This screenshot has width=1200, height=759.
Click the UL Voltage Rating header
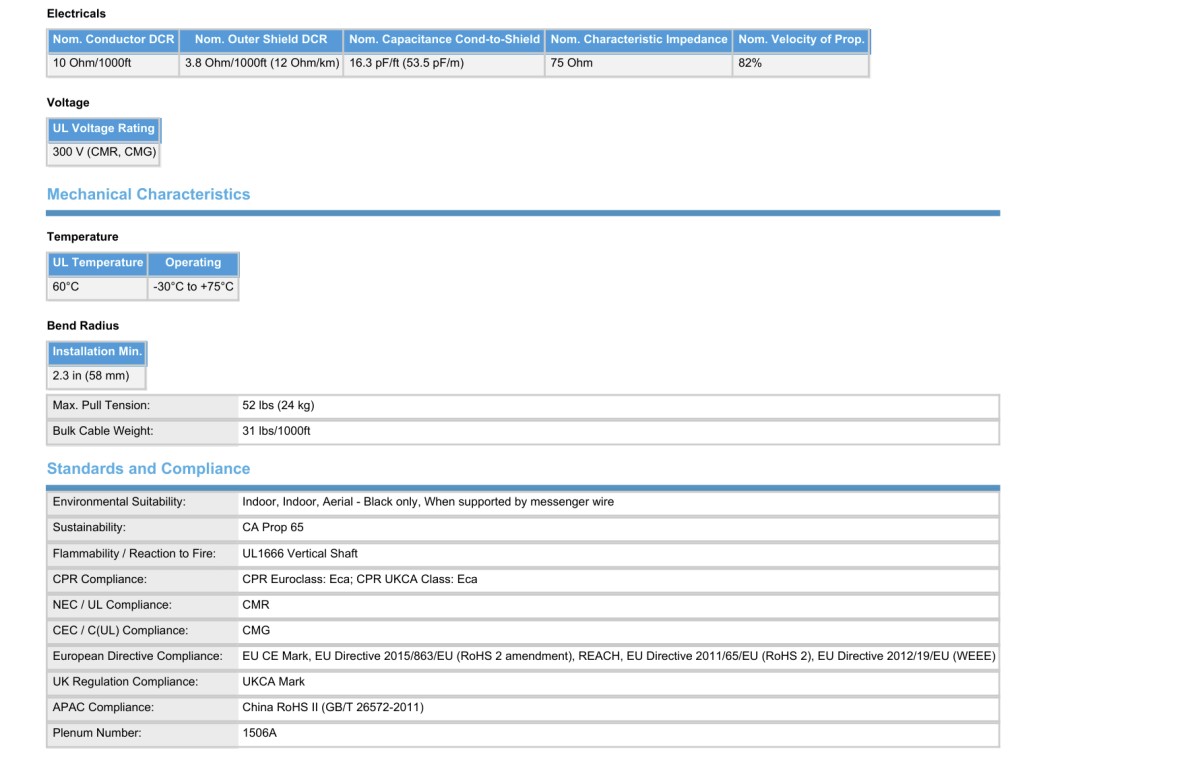point(103,129)
